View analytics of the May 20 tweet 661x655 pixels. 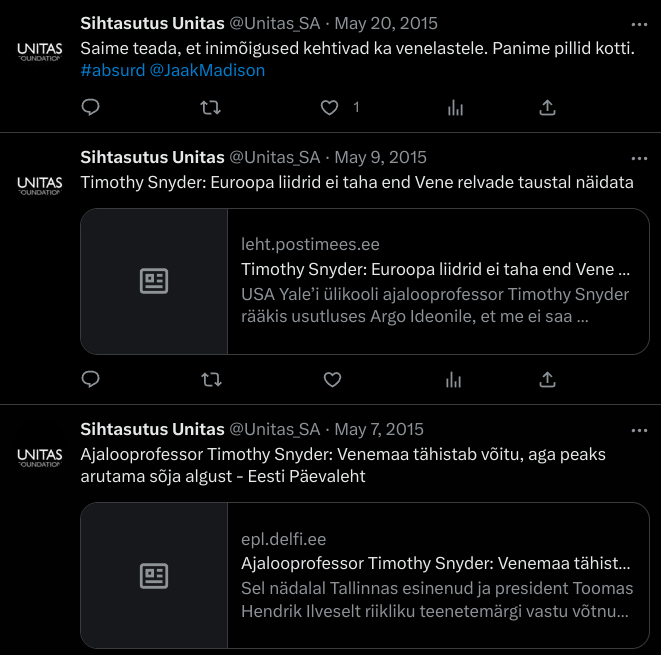click(455, 107)
